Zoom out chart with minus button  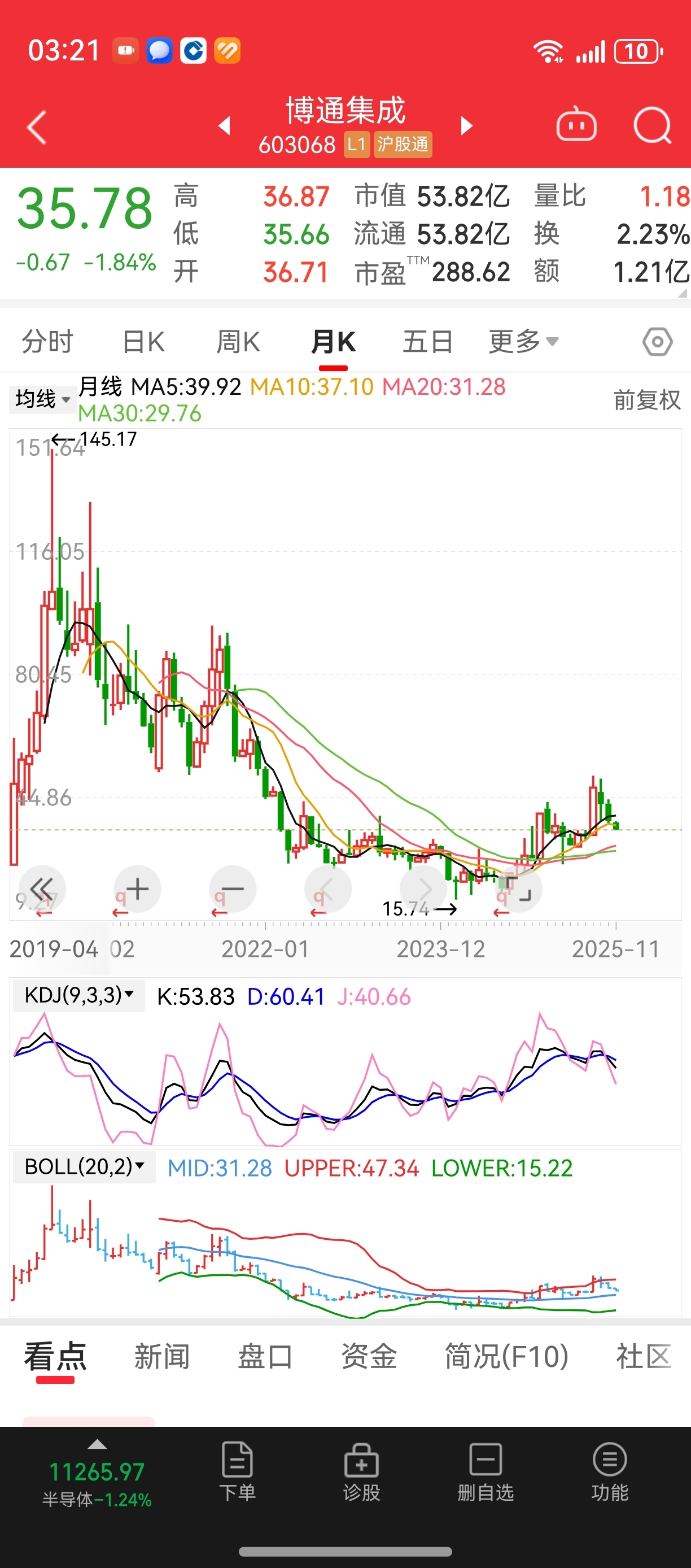point(233,888)
